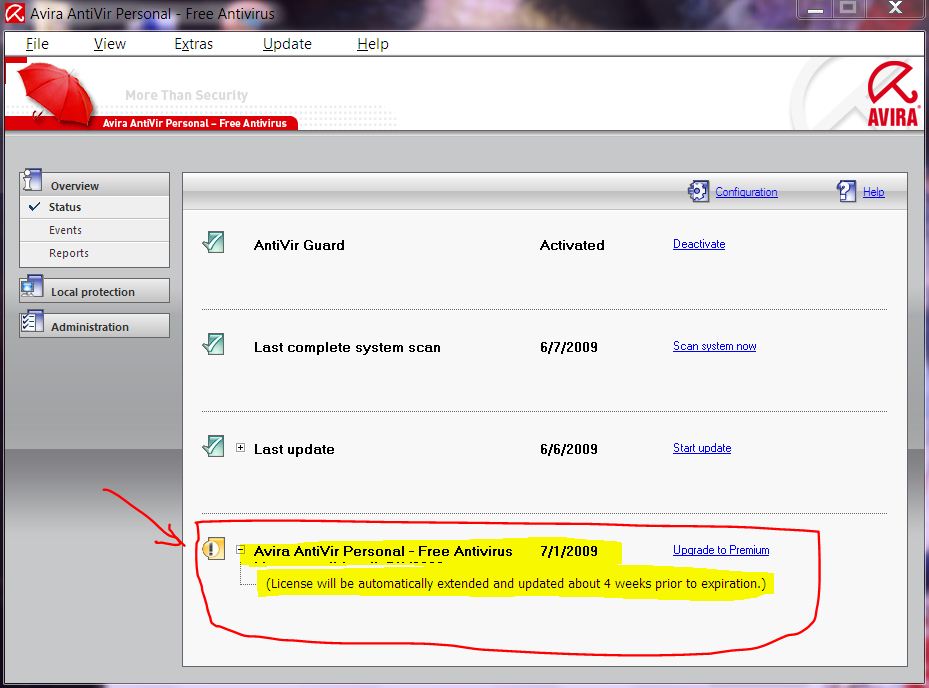Image resolution: width=929 pixels, height=688 pixels.
Task: Click the AntiVir Guard green check icon
Action: coord(213,242)
